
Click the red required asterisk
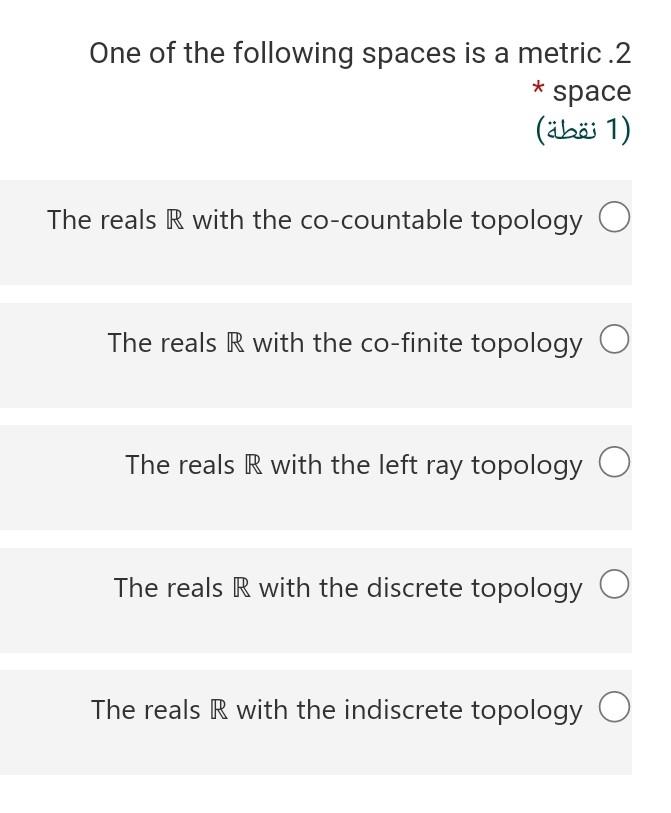point(538,87)
